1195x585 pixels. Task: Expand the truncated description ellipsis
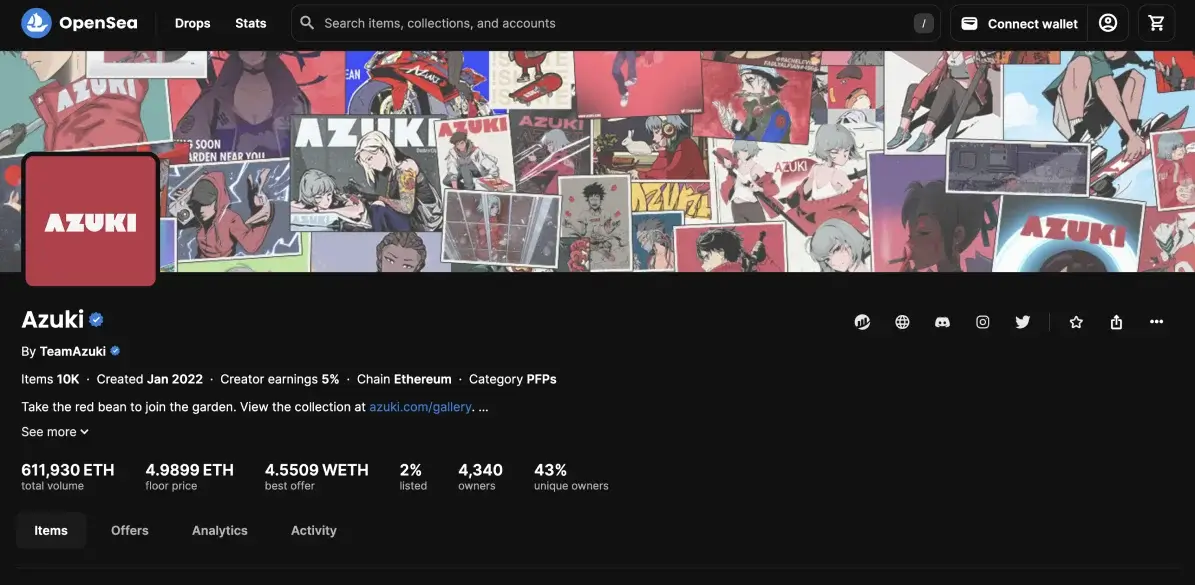coord(483,407)
